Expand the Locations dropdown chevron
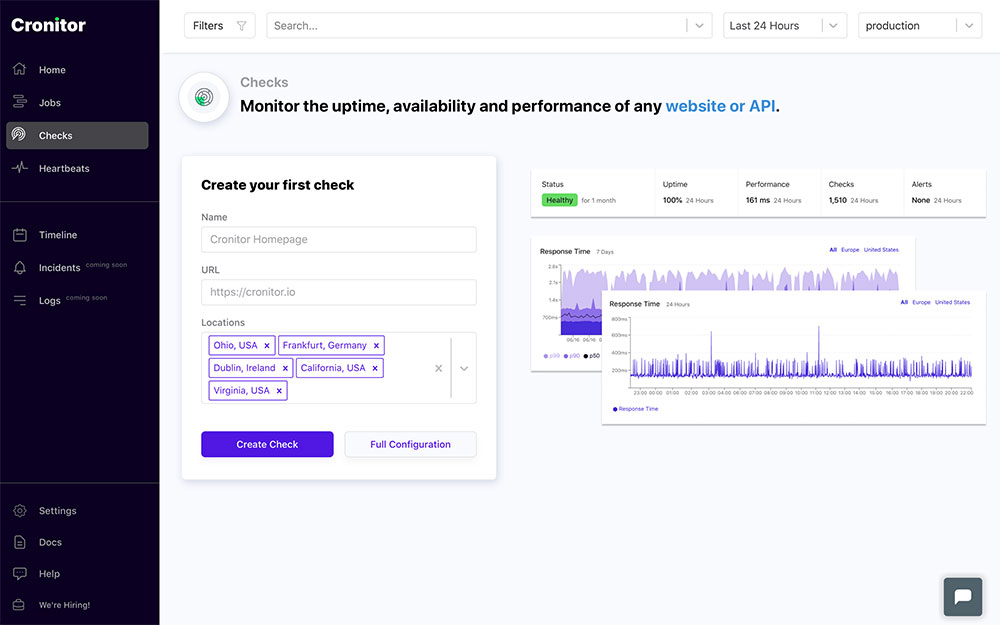This screenshot has width=1000, height=625. 464,368
